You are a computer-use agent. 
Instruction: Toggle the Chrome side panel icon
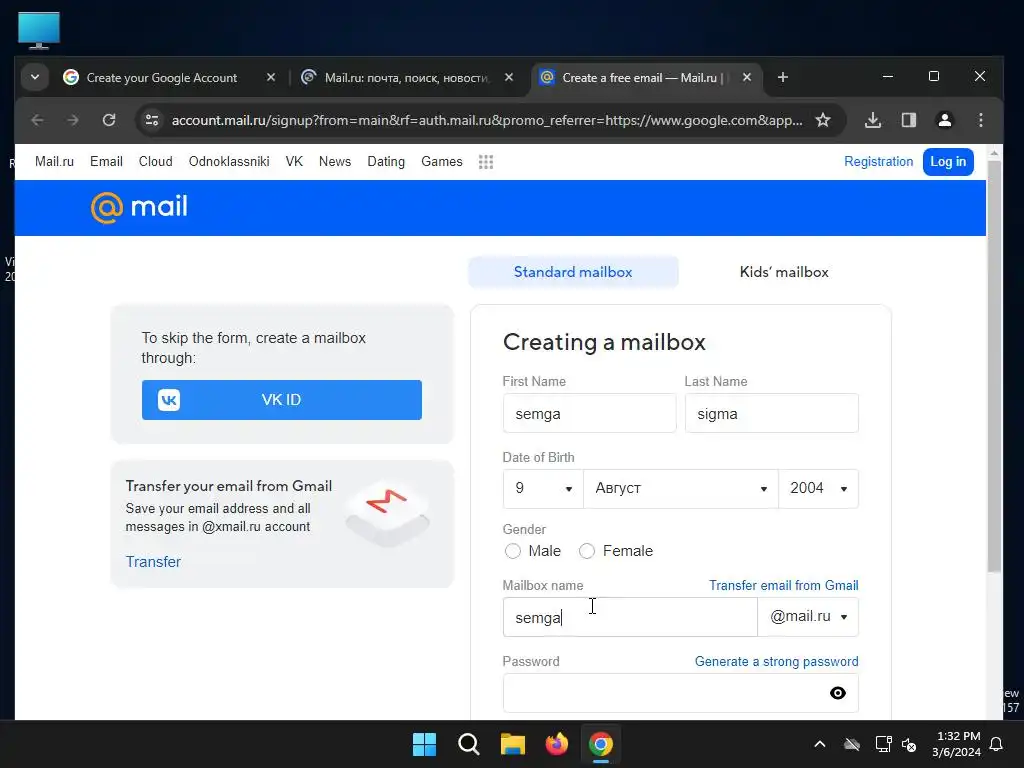click(908, 120)
